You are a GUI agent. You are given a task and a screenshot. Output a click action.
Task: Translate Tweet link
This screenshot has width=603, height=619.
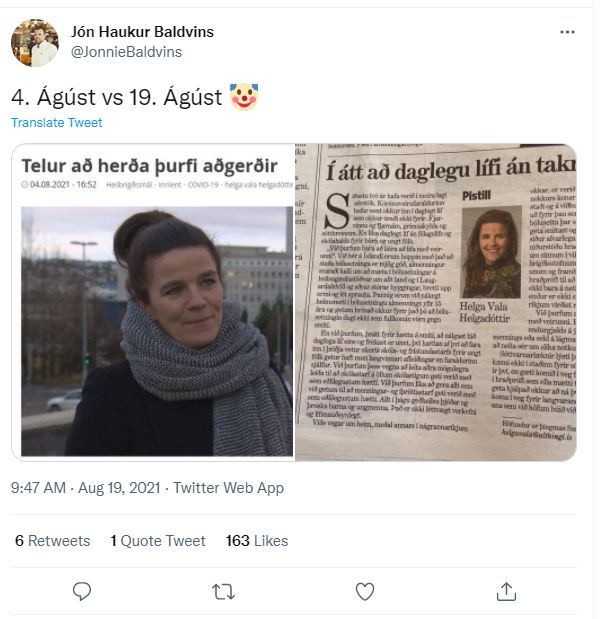tap(56, 122)
